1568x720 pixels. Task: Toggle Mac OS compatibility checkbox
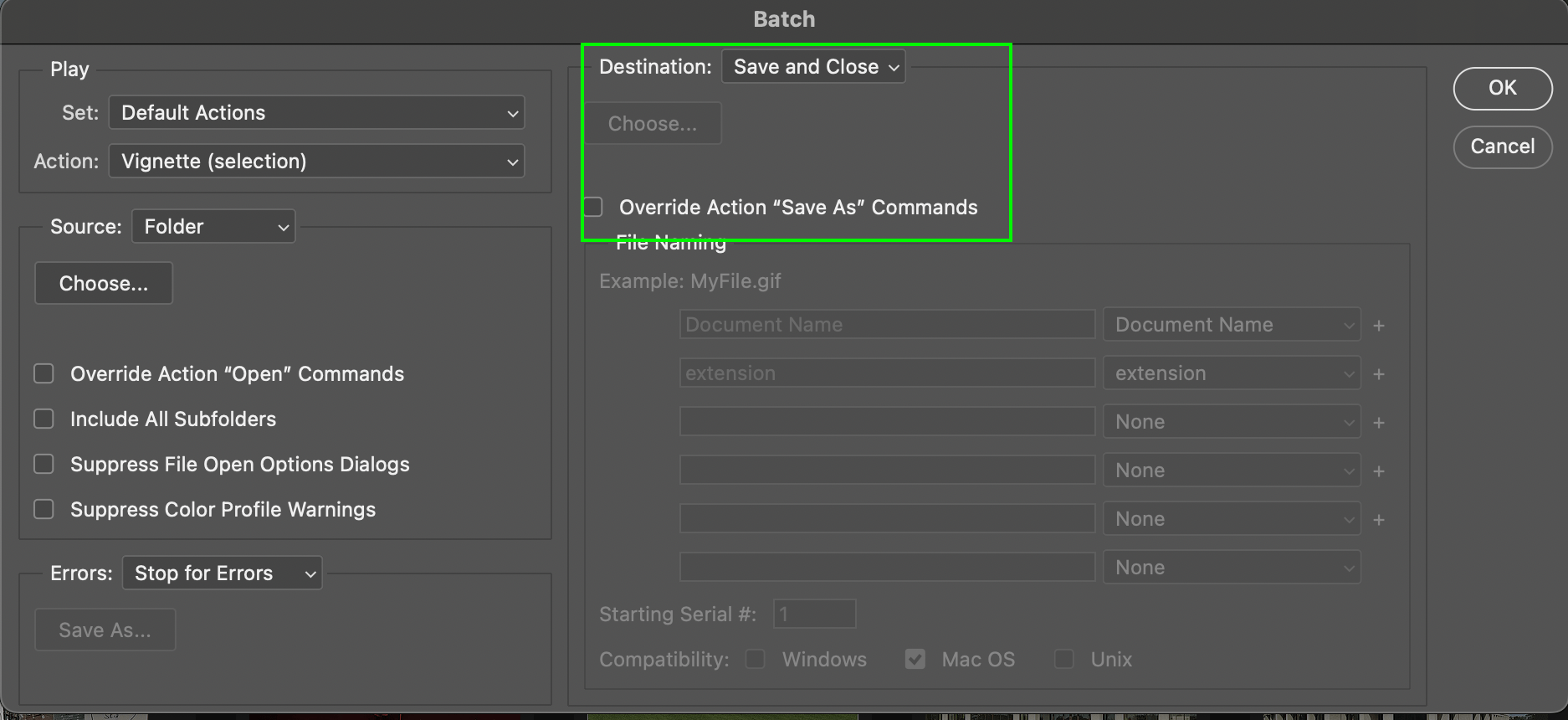(x=915, y=660)
